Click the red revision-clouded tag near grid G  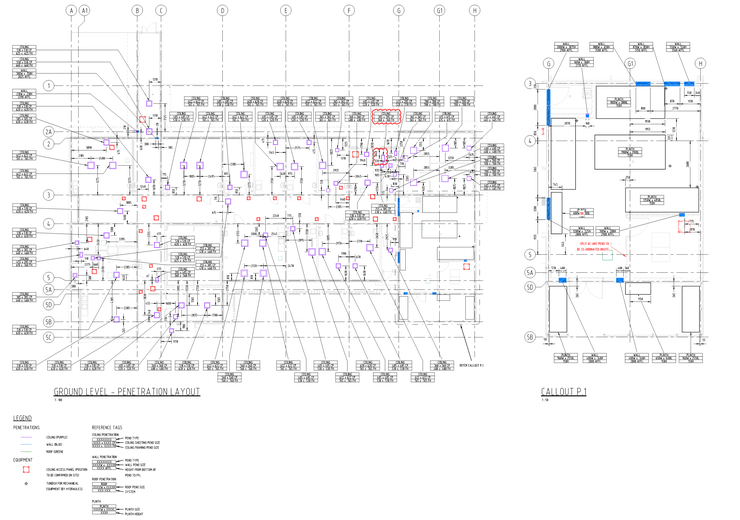[386, 116]
